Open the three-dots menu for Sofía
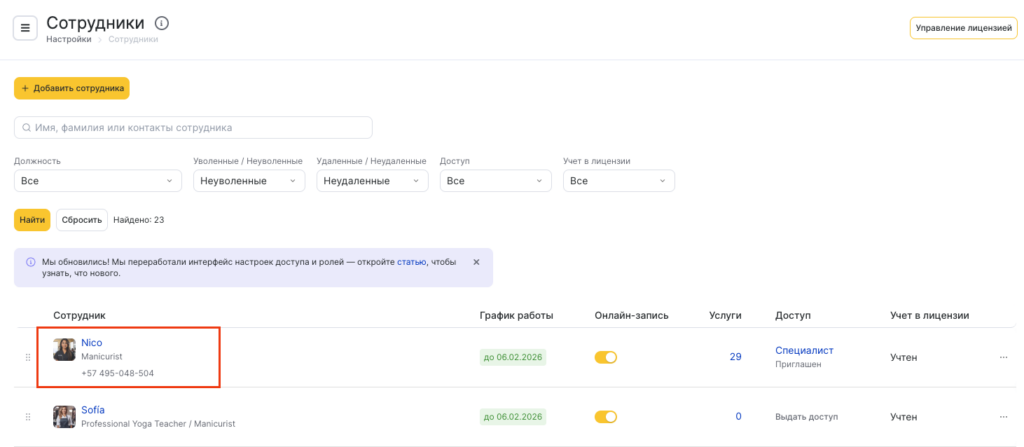The width and height of the screenshot is (1024, 447). tap(1003, 416)
